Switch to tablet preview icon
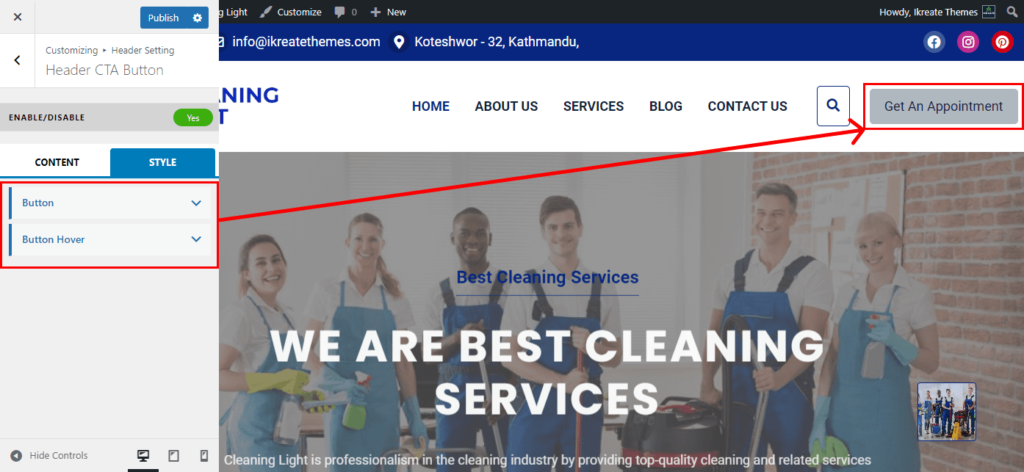Screen dimensions: 1024x472 (174, 456)
